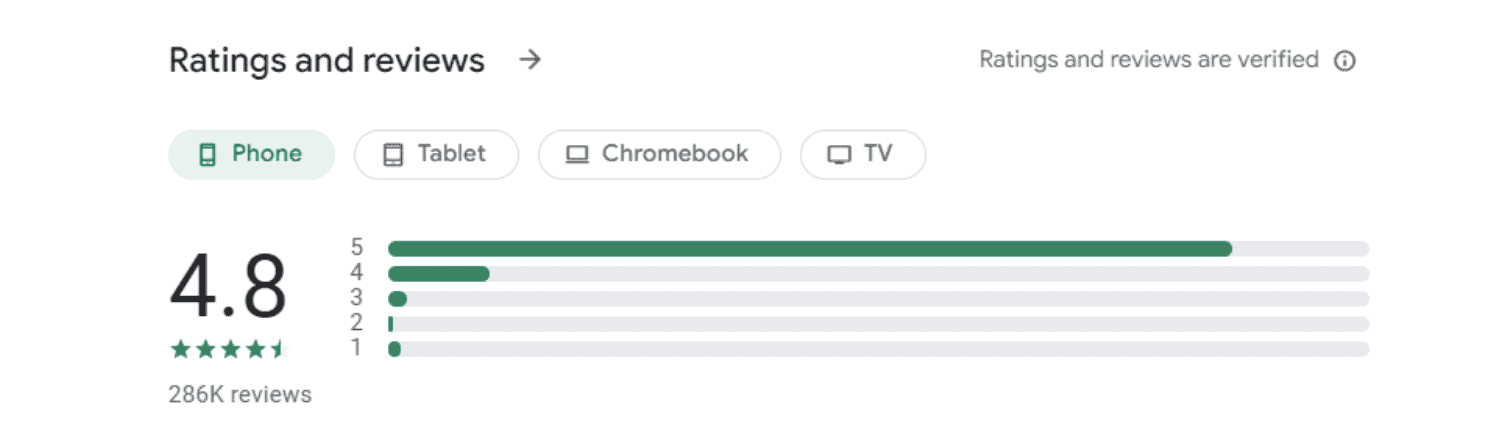Screen dimensions: 1512x432
Task: Switch to Chromebook reviews
Action: [659, 154]
